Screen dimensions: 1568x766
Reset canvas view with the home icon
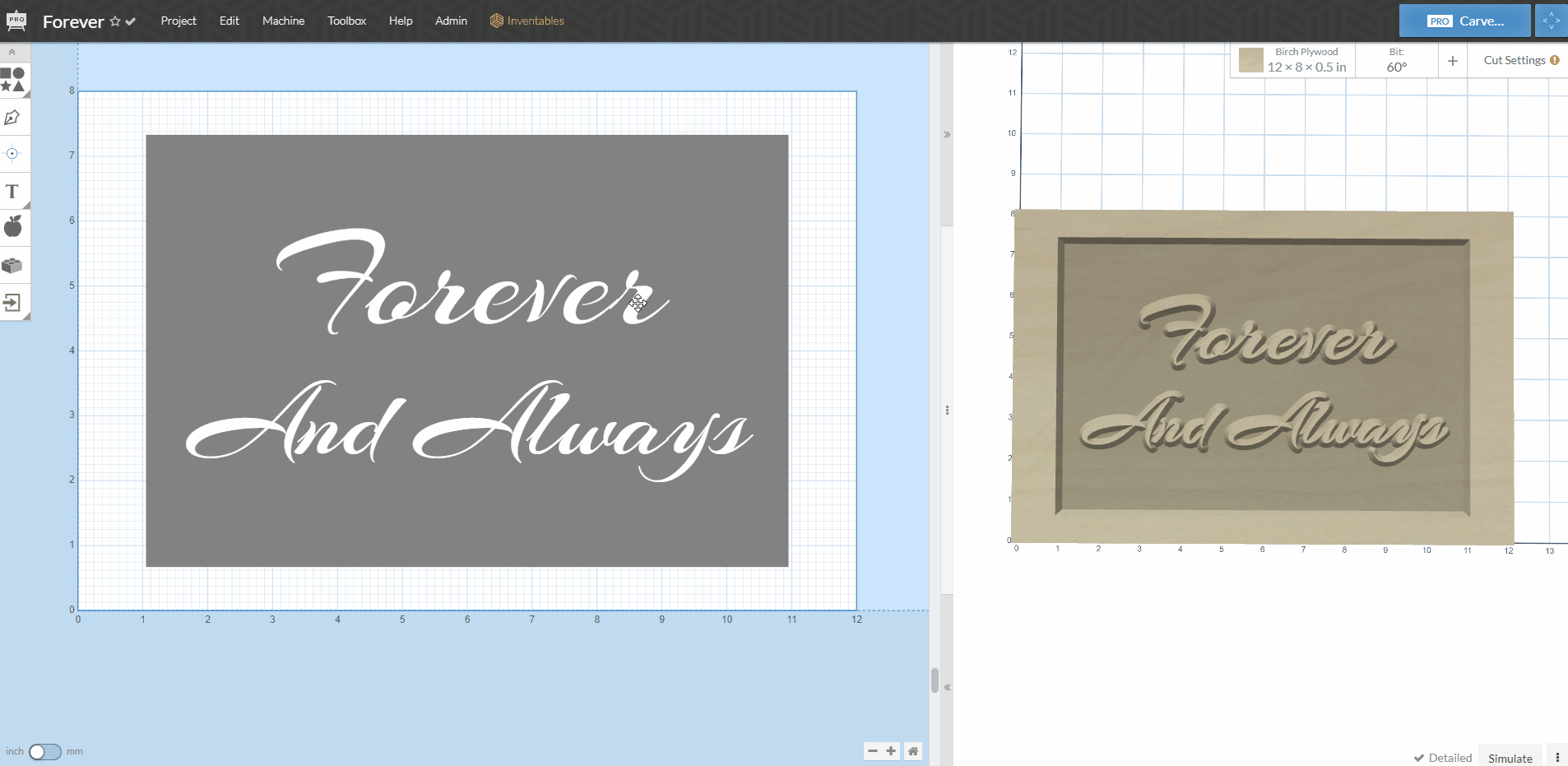pyautogui.click(x=913, y=750)
